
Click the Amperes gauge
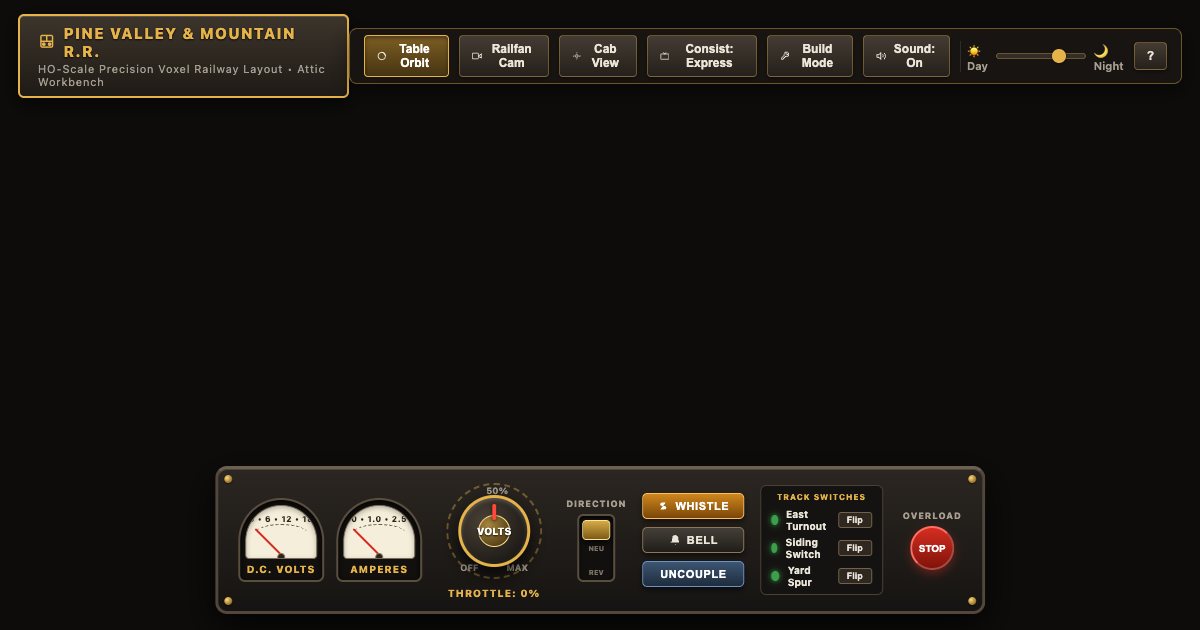pos(379,540)
